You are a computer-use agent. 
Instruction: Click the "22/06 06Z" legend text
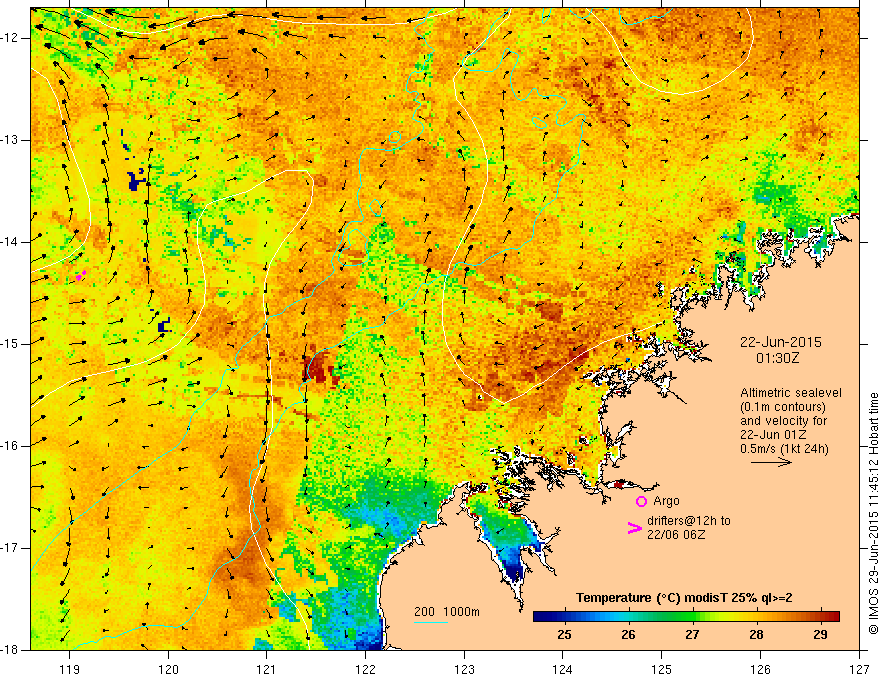click(x=676, y=535)
